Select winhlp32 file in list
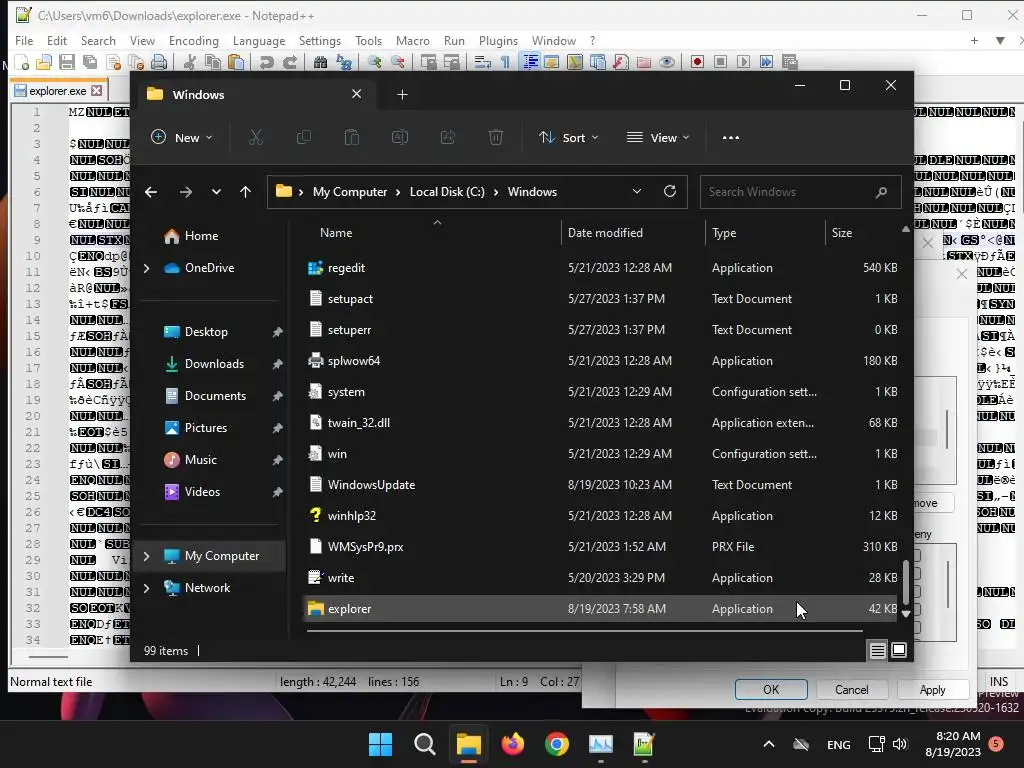 (x=602, y=516)
